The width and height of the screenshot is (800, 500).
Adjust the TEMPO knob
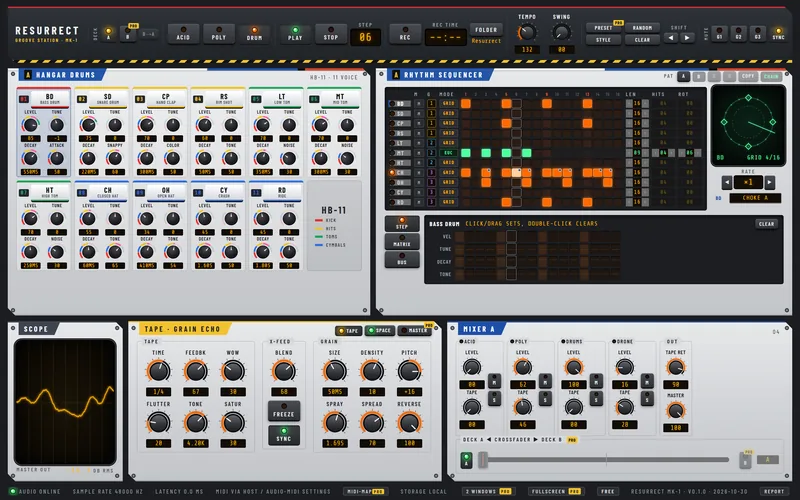pyautogui.click(x=527, y=33)
